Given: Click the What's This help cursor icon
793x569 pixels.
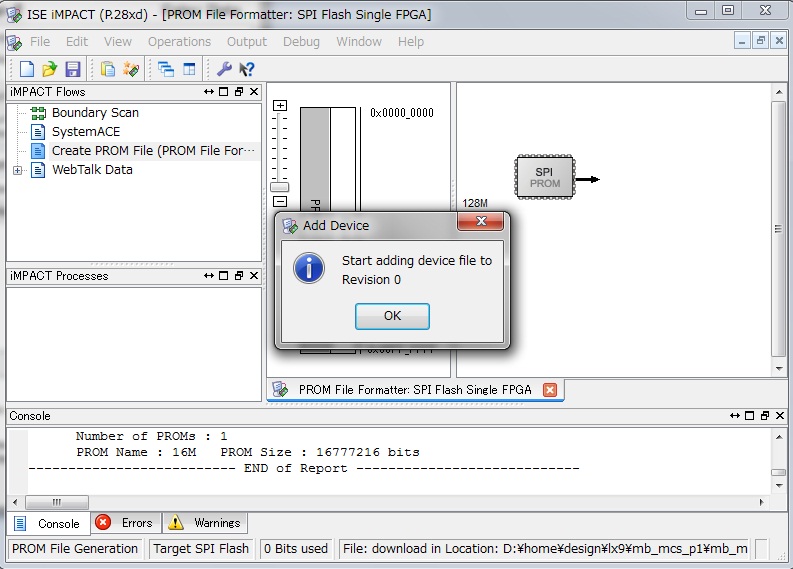Looking at the screenshot, I should [x=246, y=69].
